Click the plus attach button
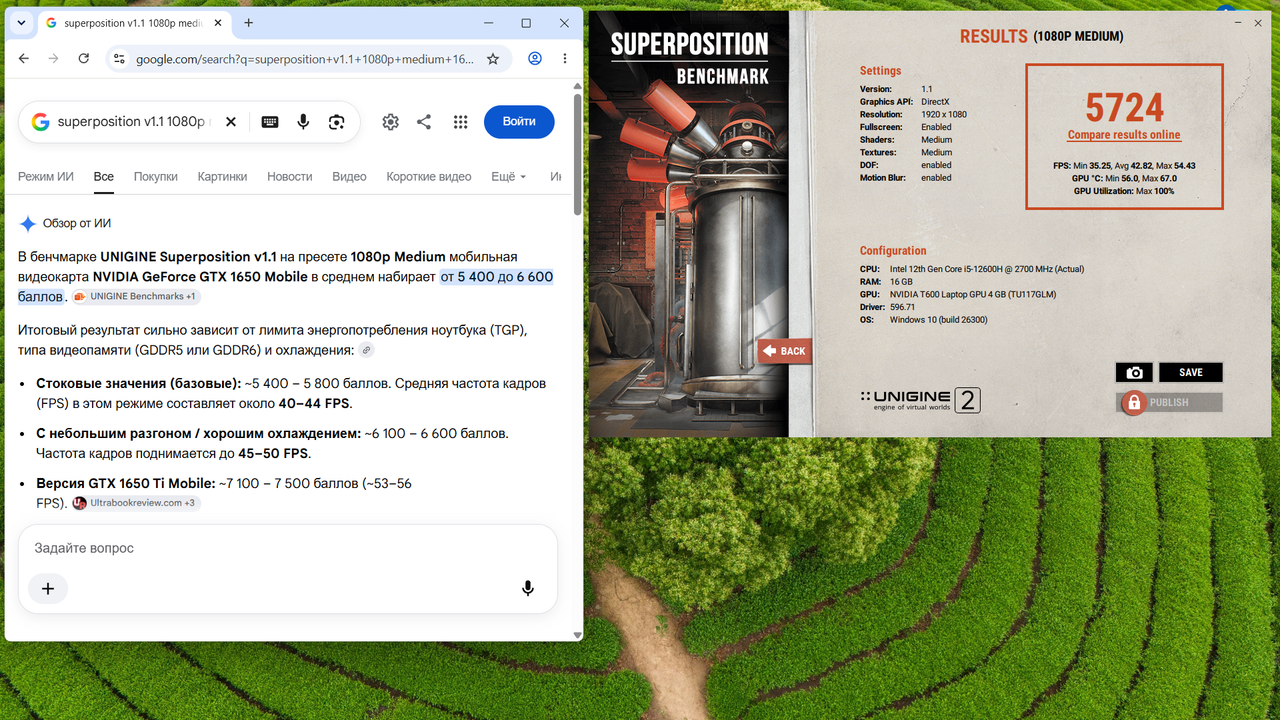The height and width of the screenshot is (720, 1280). (x=48, y=588)
